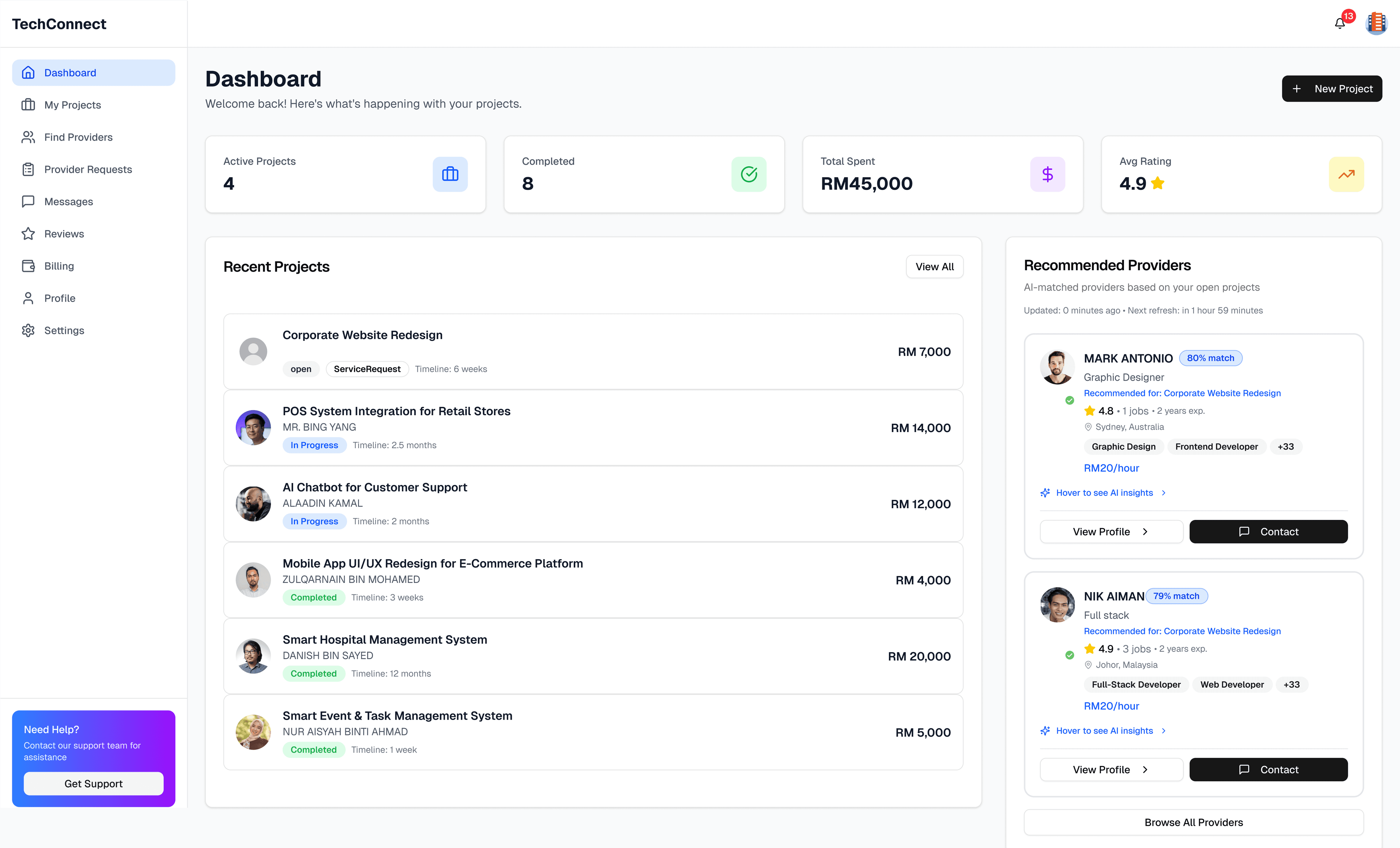This screenshot has width=1400, height=848.
Task: Click the Reviews star icon in the sidebar
Action: (28, 233)
